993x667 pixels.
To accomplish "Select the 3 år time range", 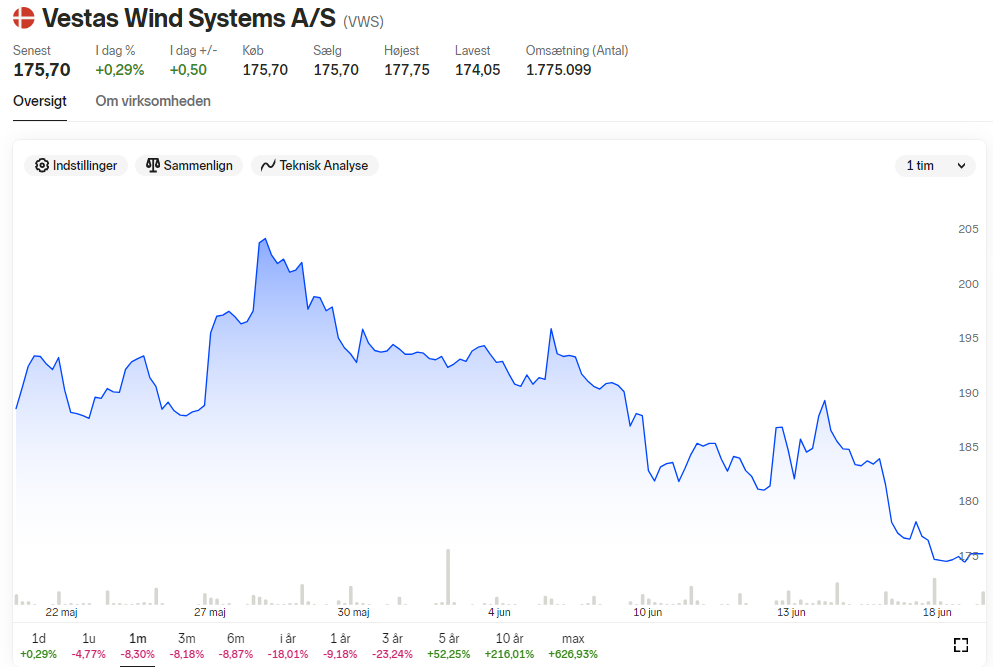I will [x=392, y=645].
